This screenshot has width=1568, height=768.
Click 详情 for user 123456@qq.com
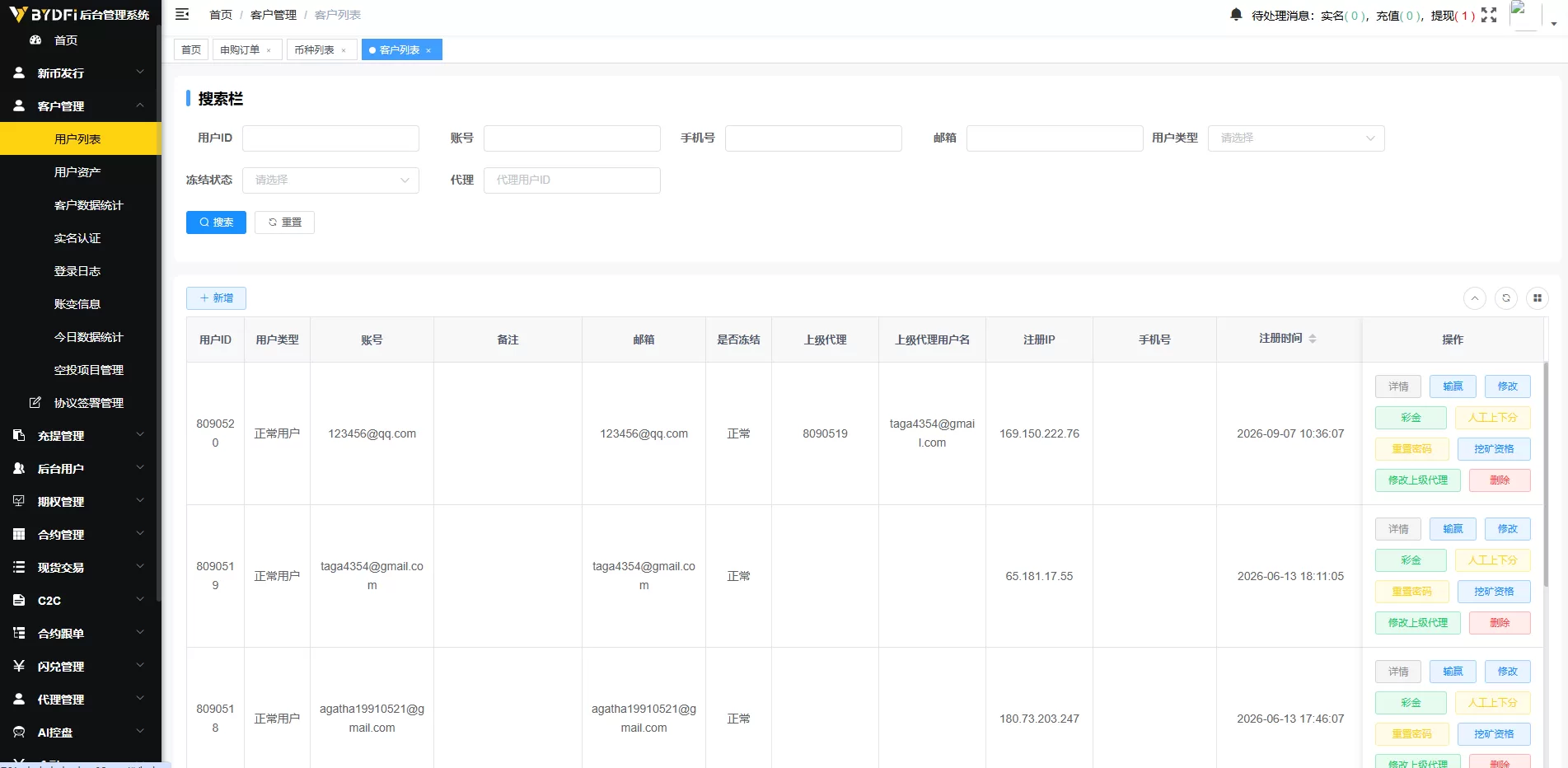[1398, 386]
